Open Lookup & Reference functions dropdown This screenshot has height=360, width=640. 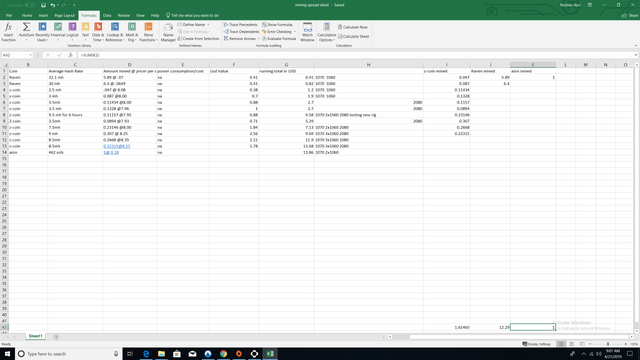(115, 32)
